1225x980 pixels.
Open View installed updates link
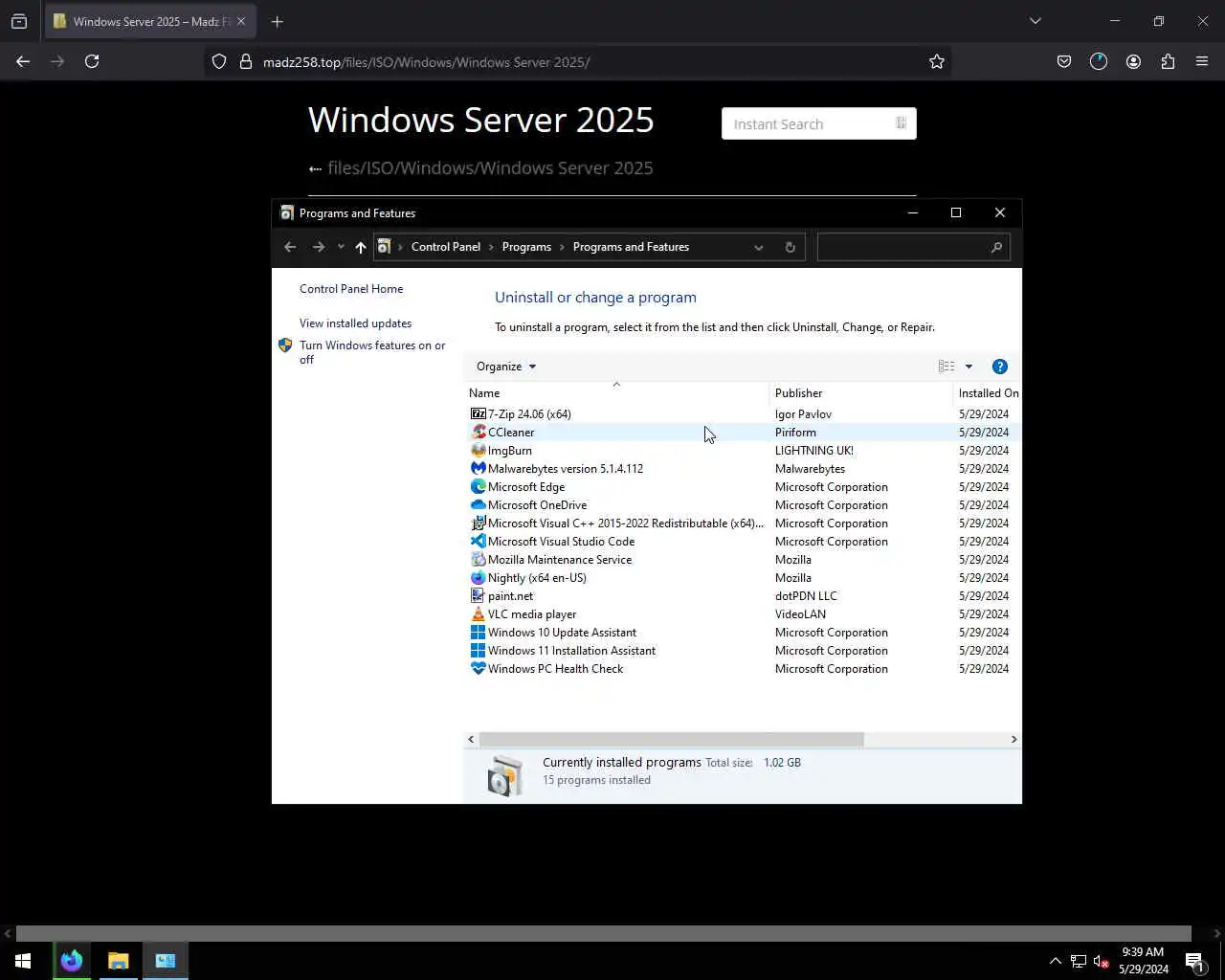tap(355, 323)
